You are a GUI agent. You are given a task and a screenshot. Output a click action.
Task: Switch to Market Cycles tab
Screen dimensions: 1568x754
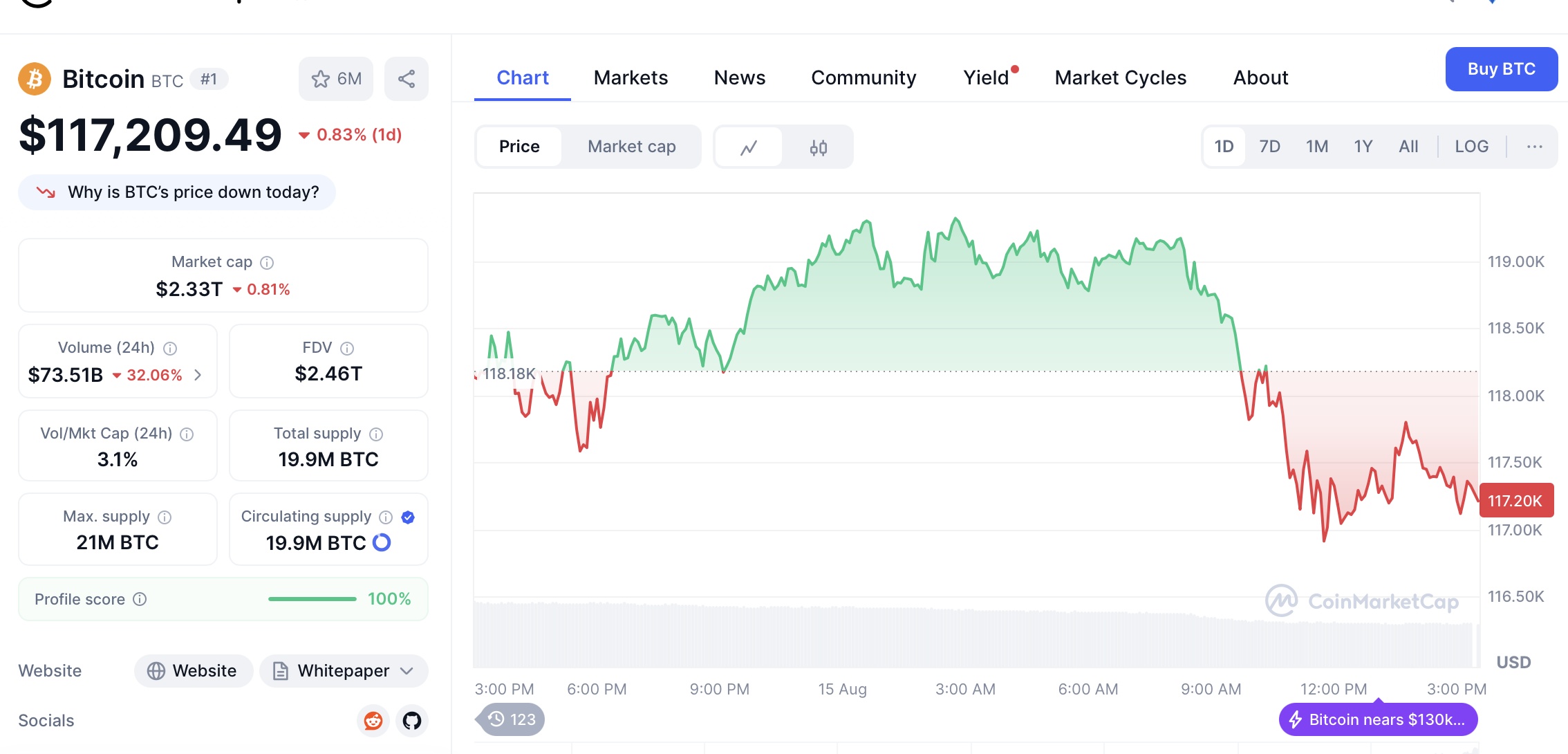[x=1120, y=77]
